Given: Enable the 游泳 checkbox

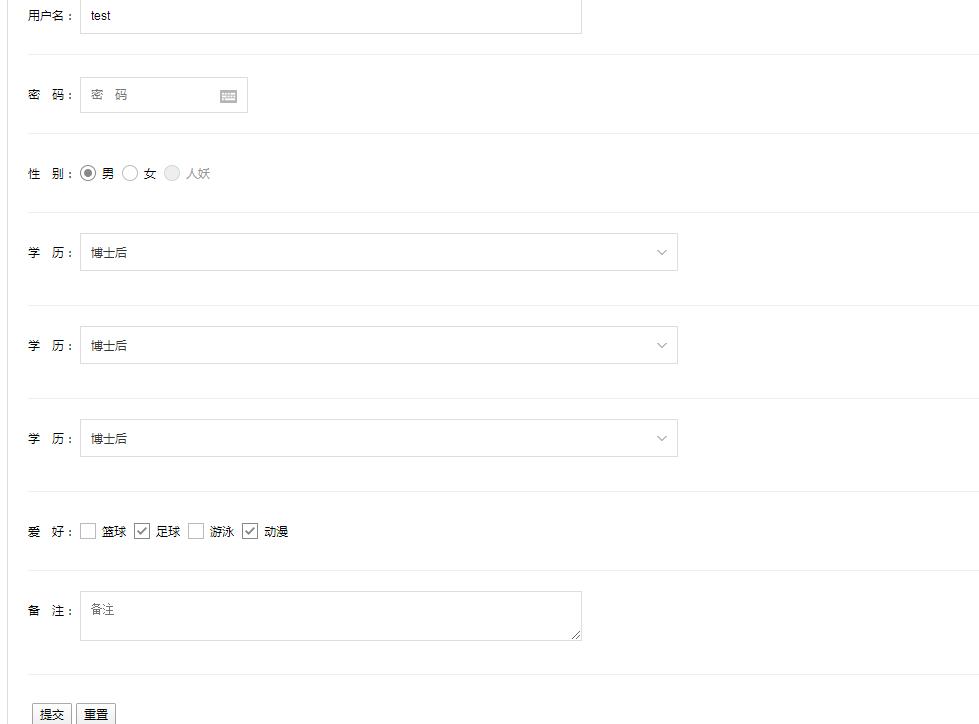Looking at the screenshot, I should [196, 531].
